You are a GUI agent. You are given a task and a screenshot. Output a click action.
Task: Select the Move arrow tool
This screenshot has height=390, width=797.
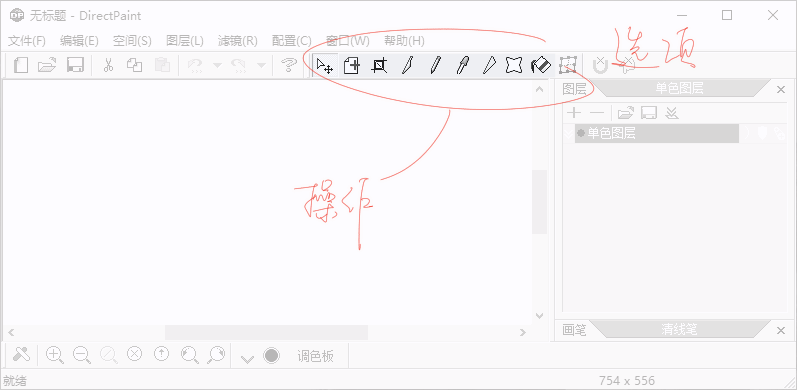[324, 66]
